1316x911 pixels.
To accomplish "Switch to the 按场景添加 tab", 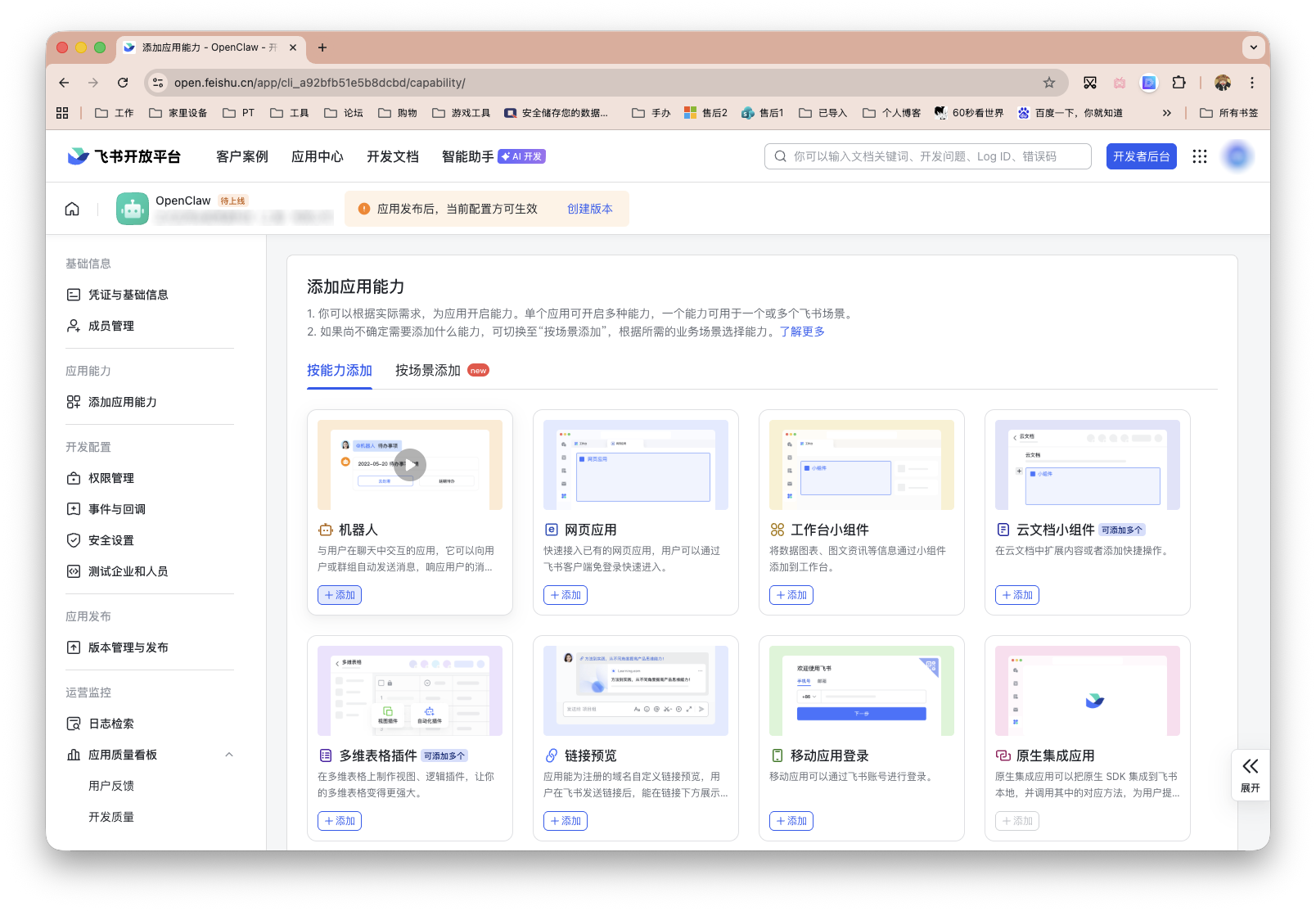I will 426,370.
